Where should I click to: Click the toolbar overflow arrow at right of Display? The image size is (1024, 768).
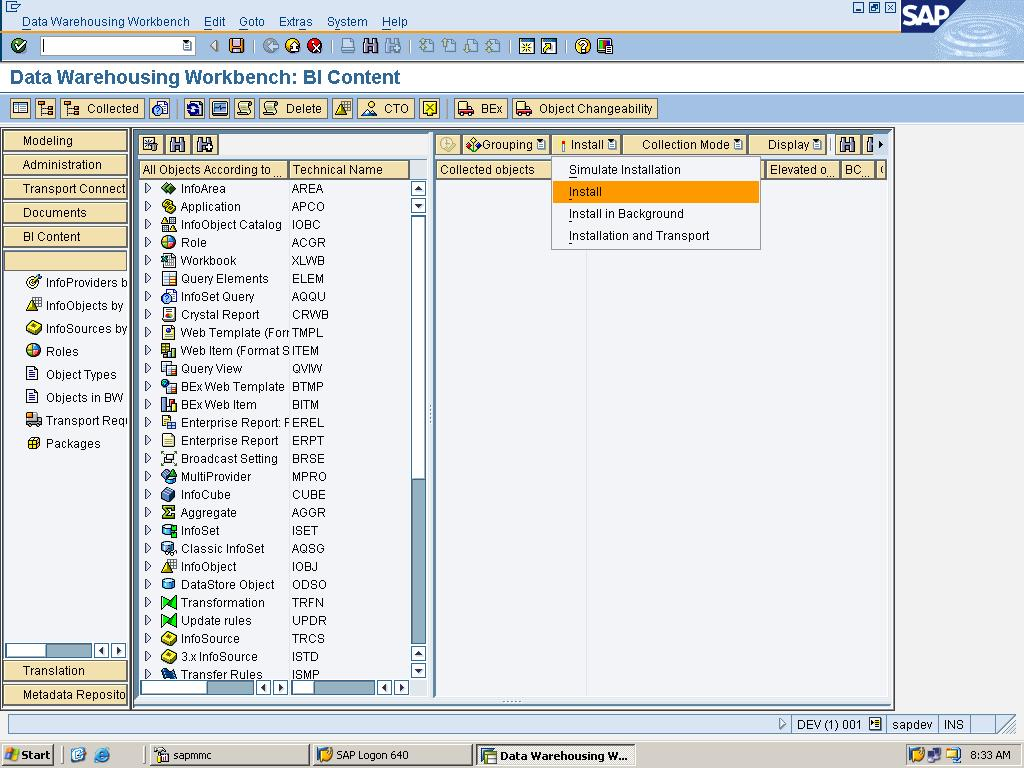[880, 144]
